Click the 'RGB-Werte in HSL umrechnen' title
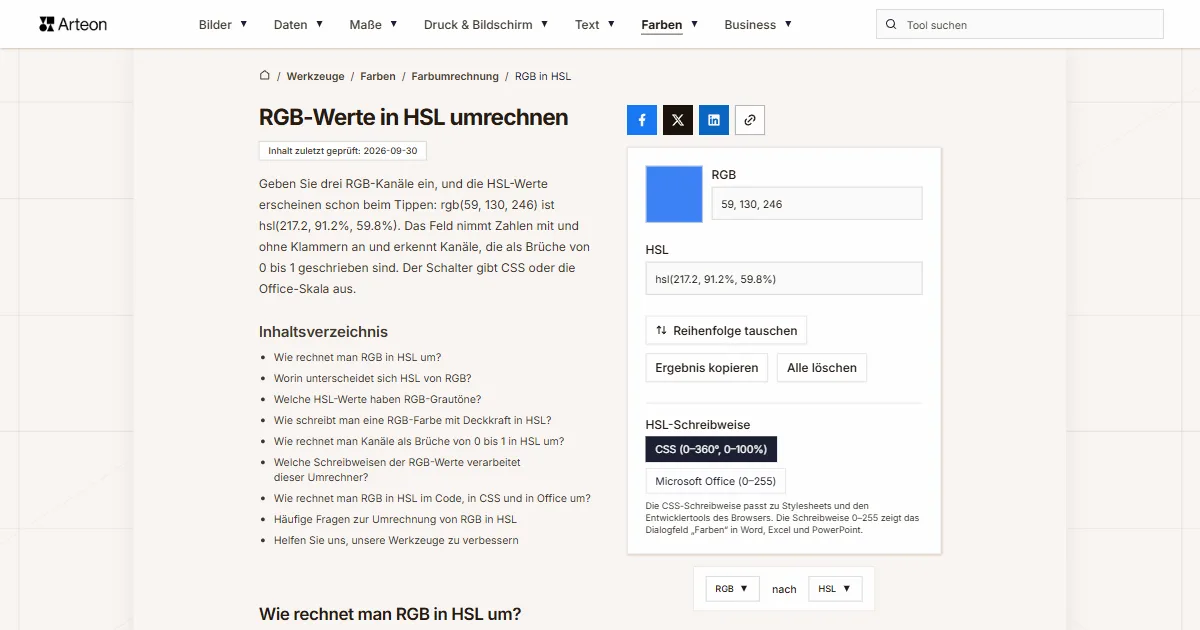 coord(413,118)
